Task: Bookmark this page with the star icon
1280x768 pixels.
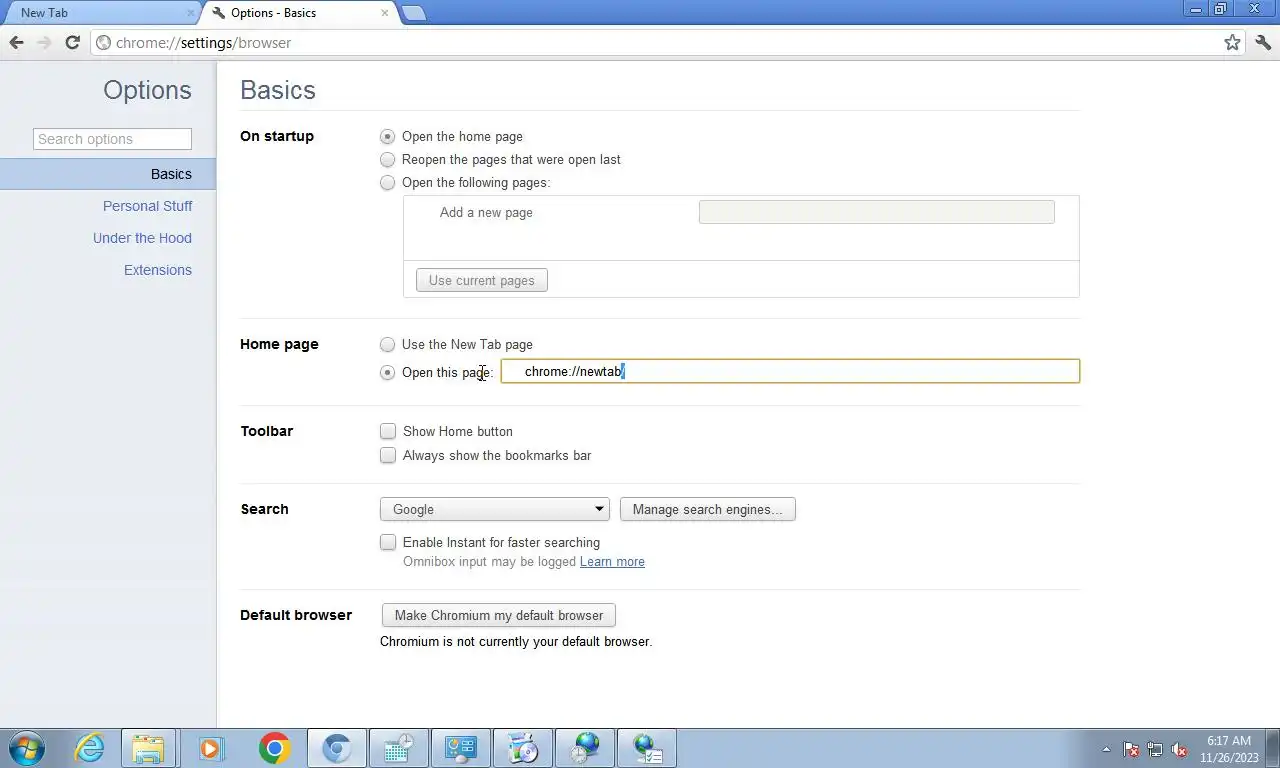Action: coord(1232,43)
